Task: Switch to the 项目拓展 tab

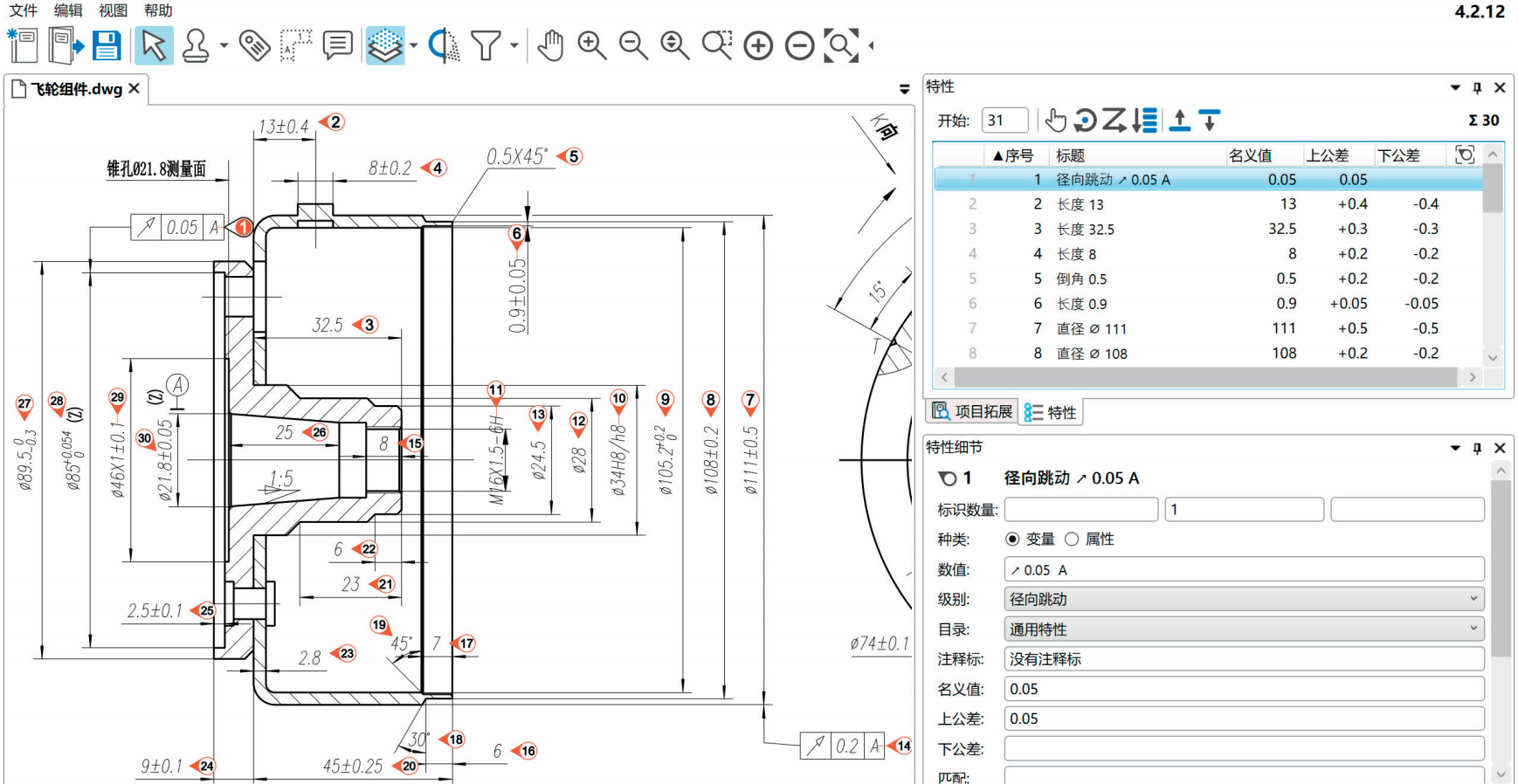Action: point(972,412)
